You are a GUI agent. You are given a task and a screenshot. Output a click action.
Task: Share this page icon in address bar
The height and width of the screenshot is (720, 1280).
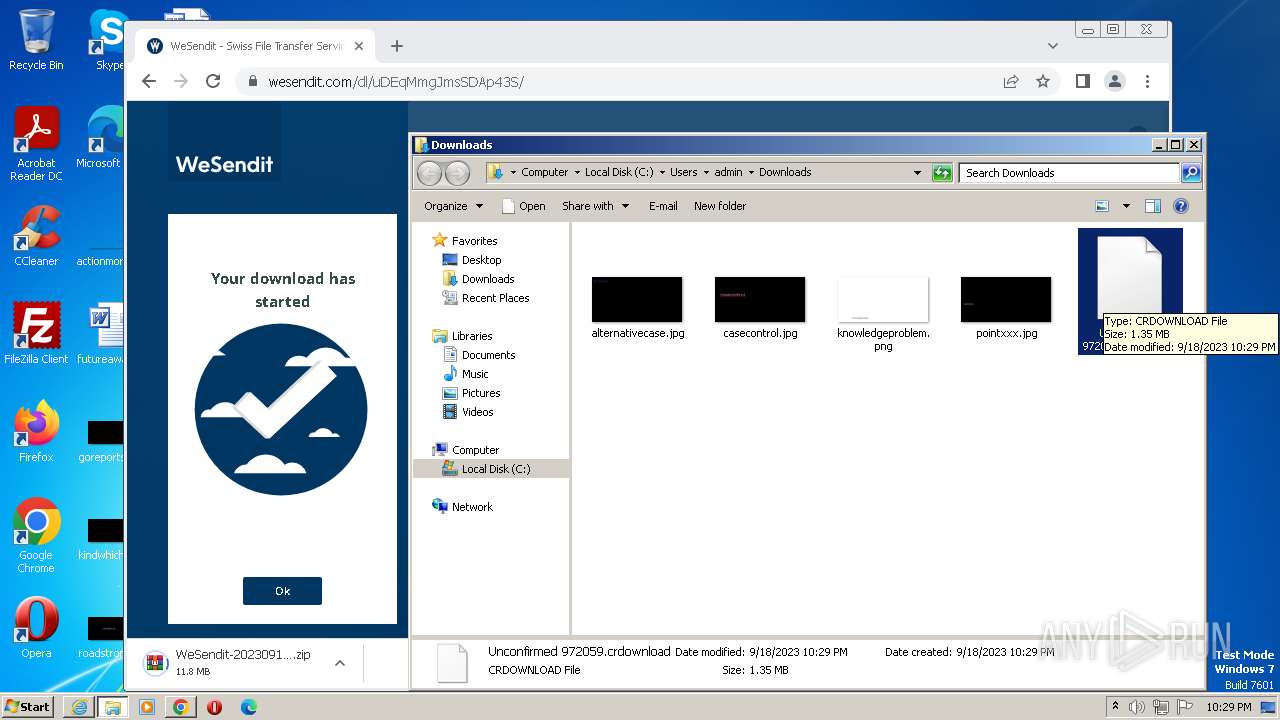click(1011, 81)
